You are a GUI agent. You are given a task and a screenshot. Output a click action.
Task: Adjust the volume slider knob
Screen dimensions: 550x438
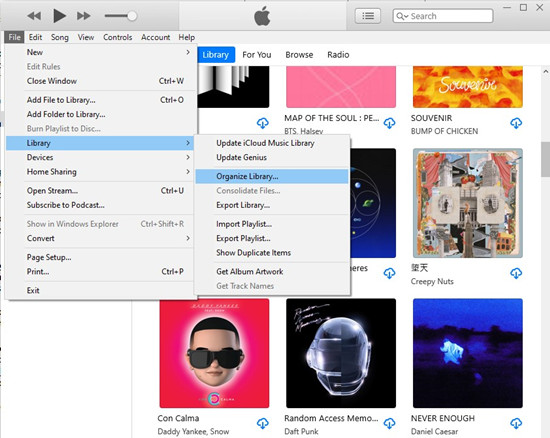(132, 16)
